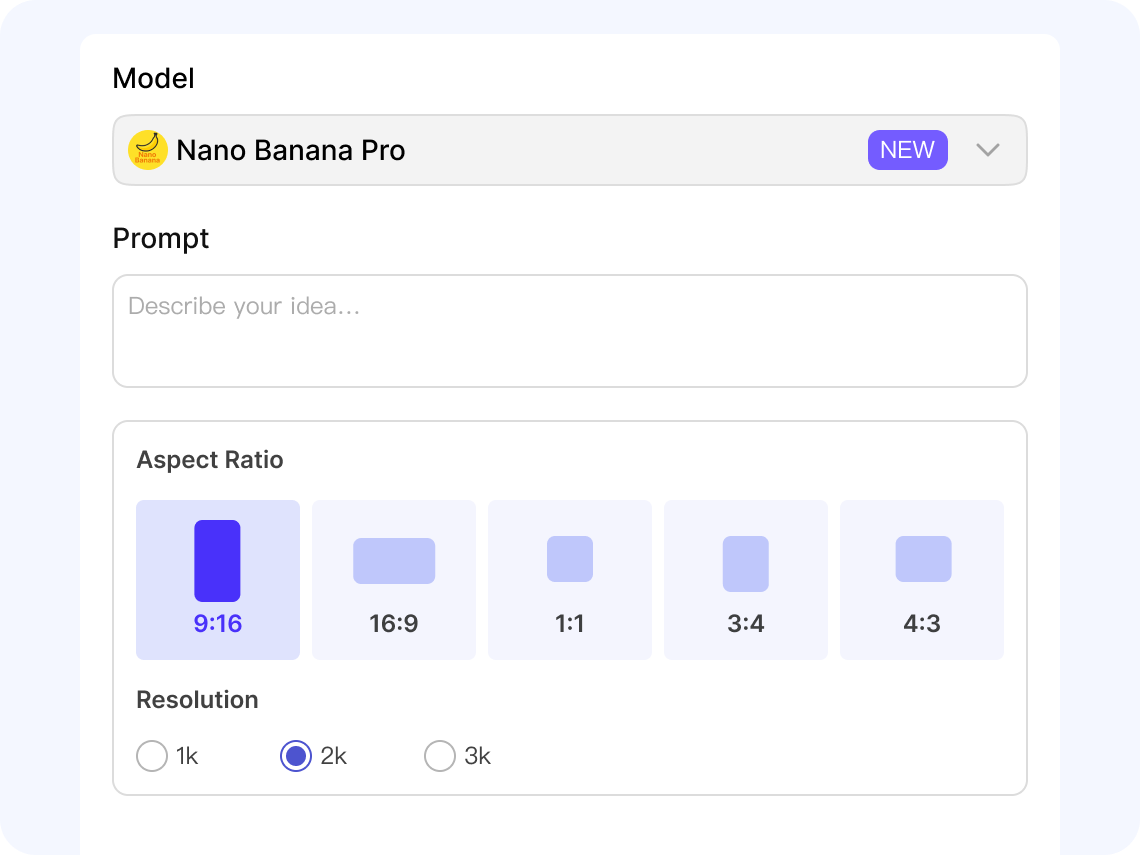
Task: Click the 3:4 ratio text label
Action: click(746, 624)
